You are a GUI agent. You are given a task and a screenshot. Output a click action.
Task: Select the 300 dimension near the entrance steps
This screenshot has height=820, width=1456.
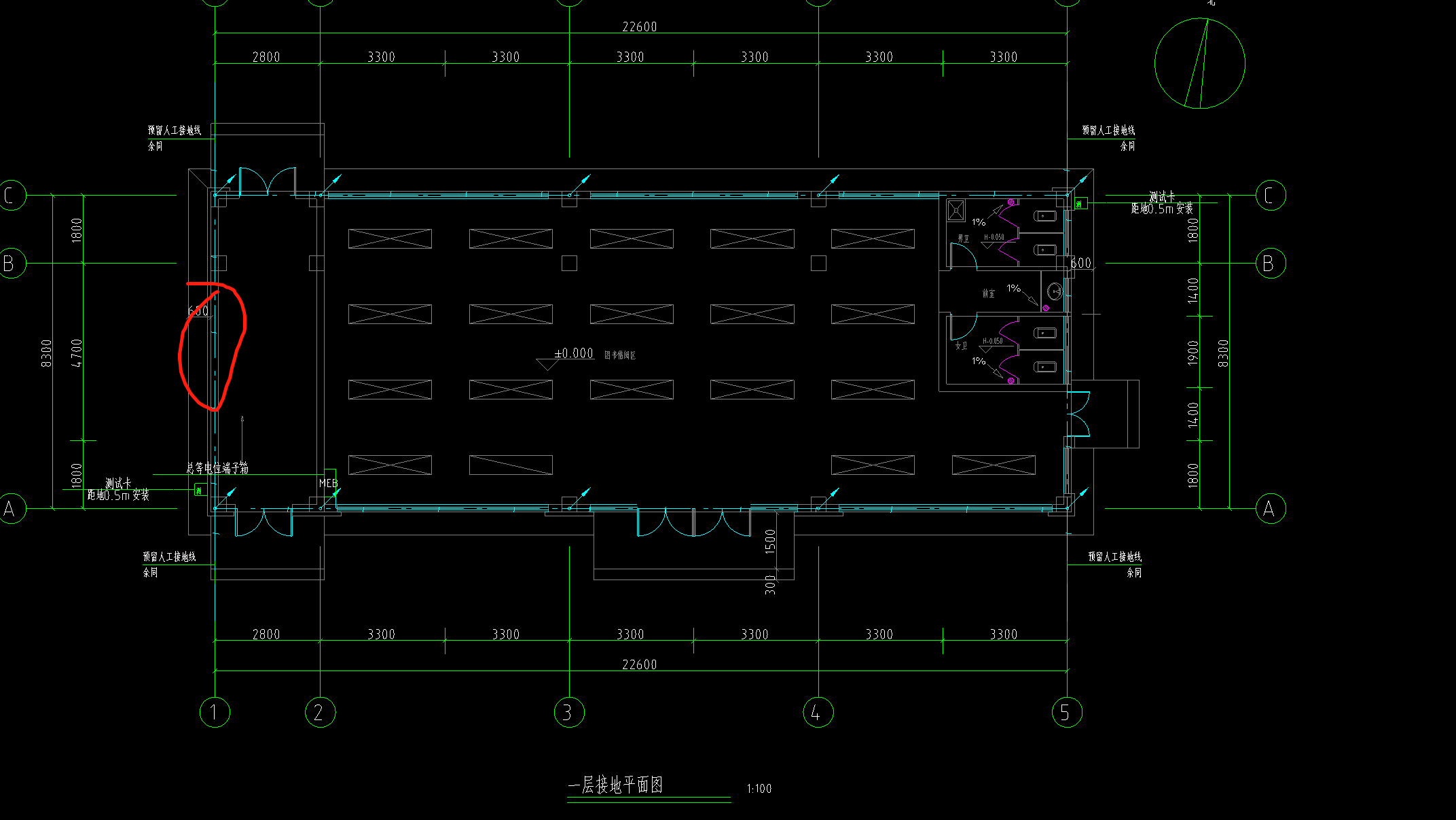[x=770, y=585]
